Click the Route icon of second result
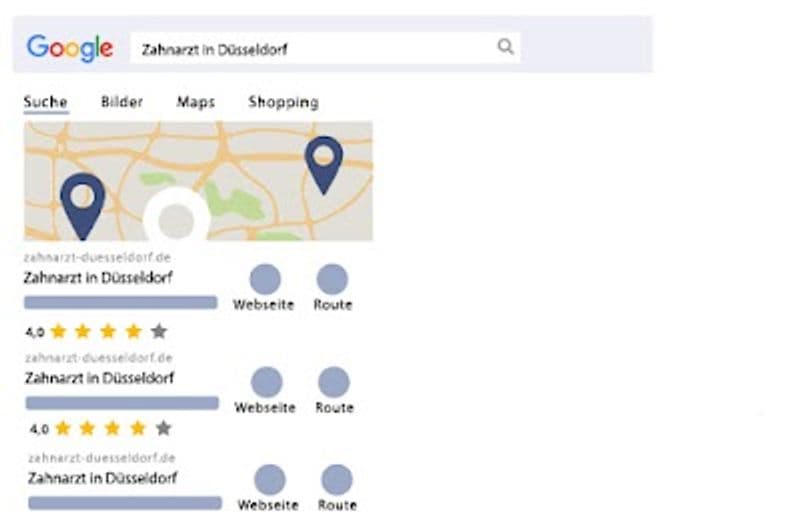Viewport: 800px width, 528px height. coord(334,382)
